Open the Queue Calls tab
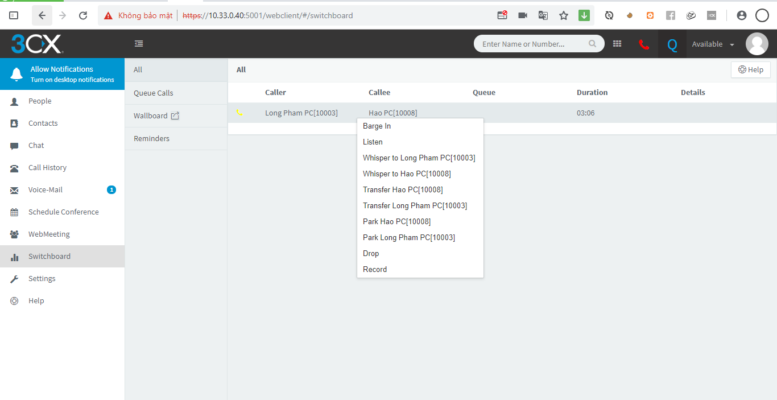Screen dimensions: 777x400 pos(154,93)
